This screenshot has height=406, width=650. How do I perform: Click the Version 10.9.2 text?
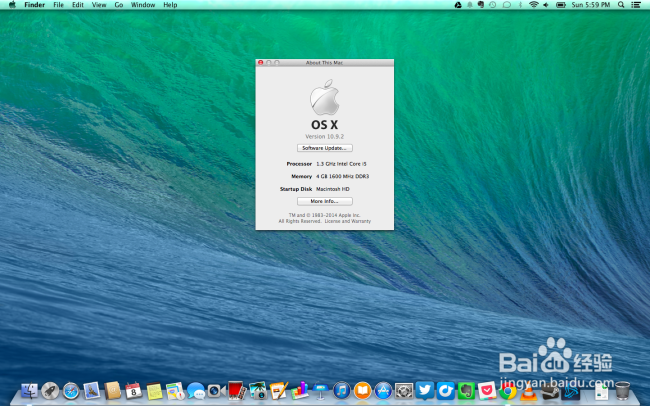tap(325, 136)
